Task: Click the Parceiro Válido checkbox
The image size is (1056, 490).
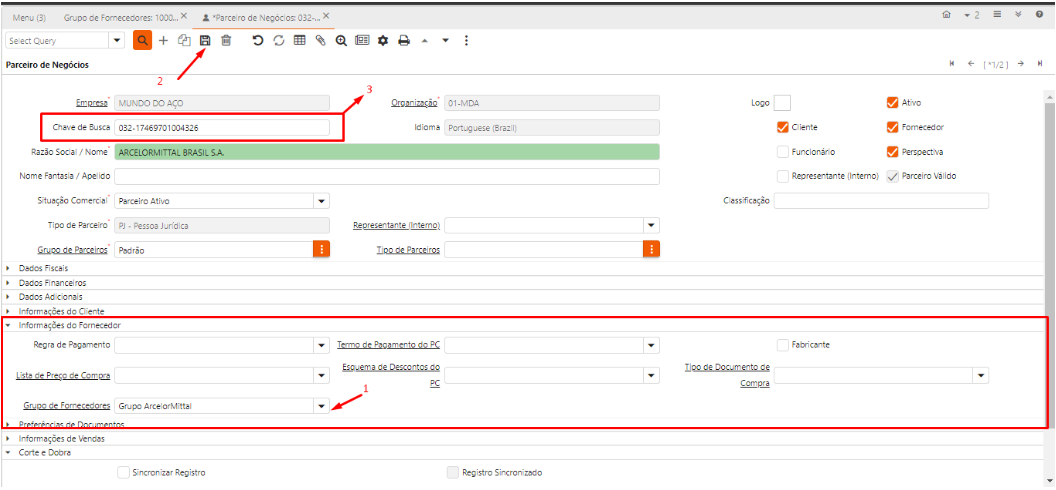Action: click(x=892, y=176)
